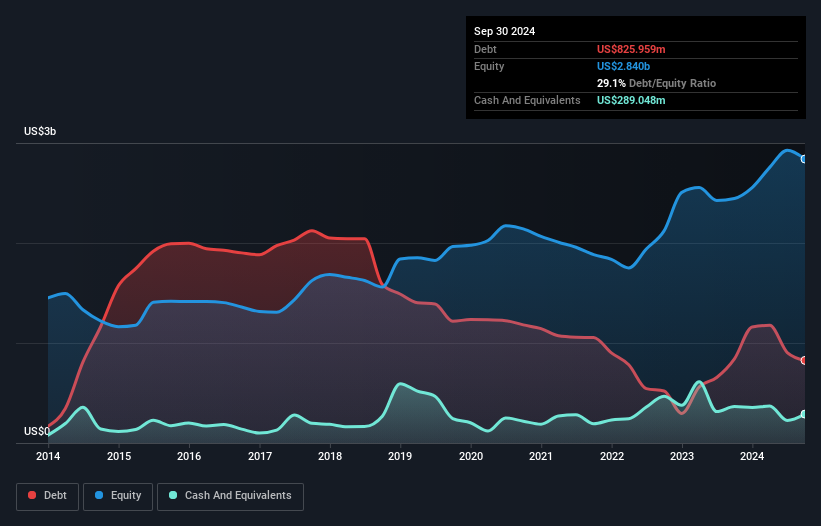Screen dimensions: 821x526
Task: Click the 2019 axis label
Action: coord(400,456)
